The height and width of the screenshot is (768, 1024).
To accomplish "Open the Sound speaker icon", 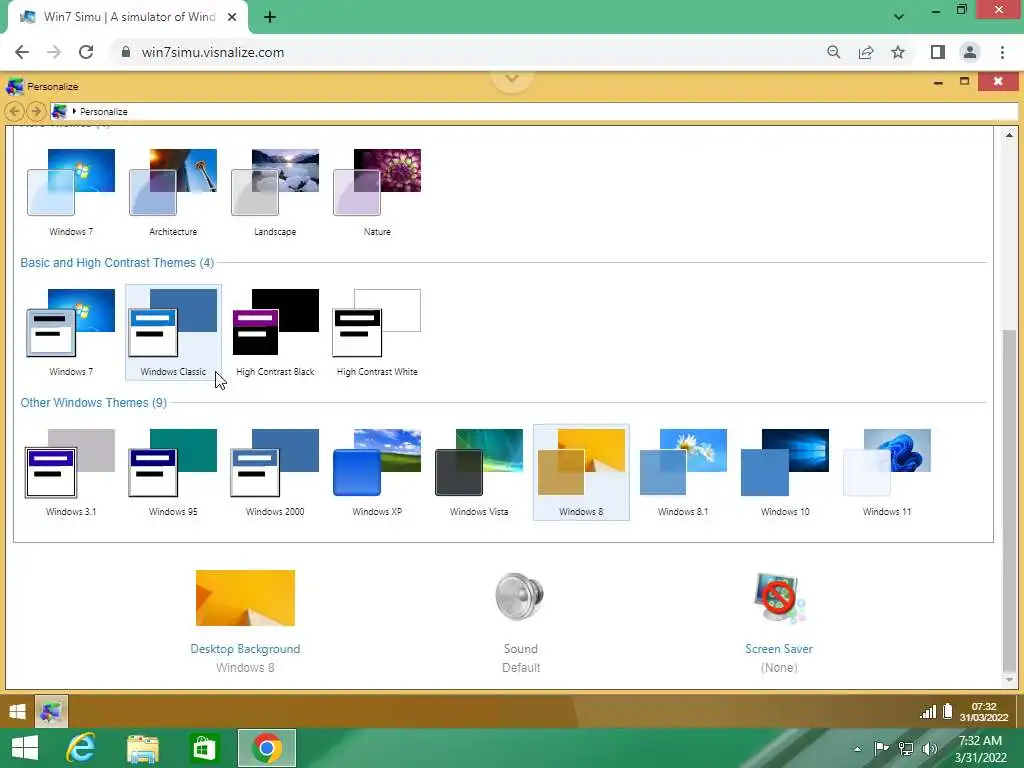I will pos(520,596).
